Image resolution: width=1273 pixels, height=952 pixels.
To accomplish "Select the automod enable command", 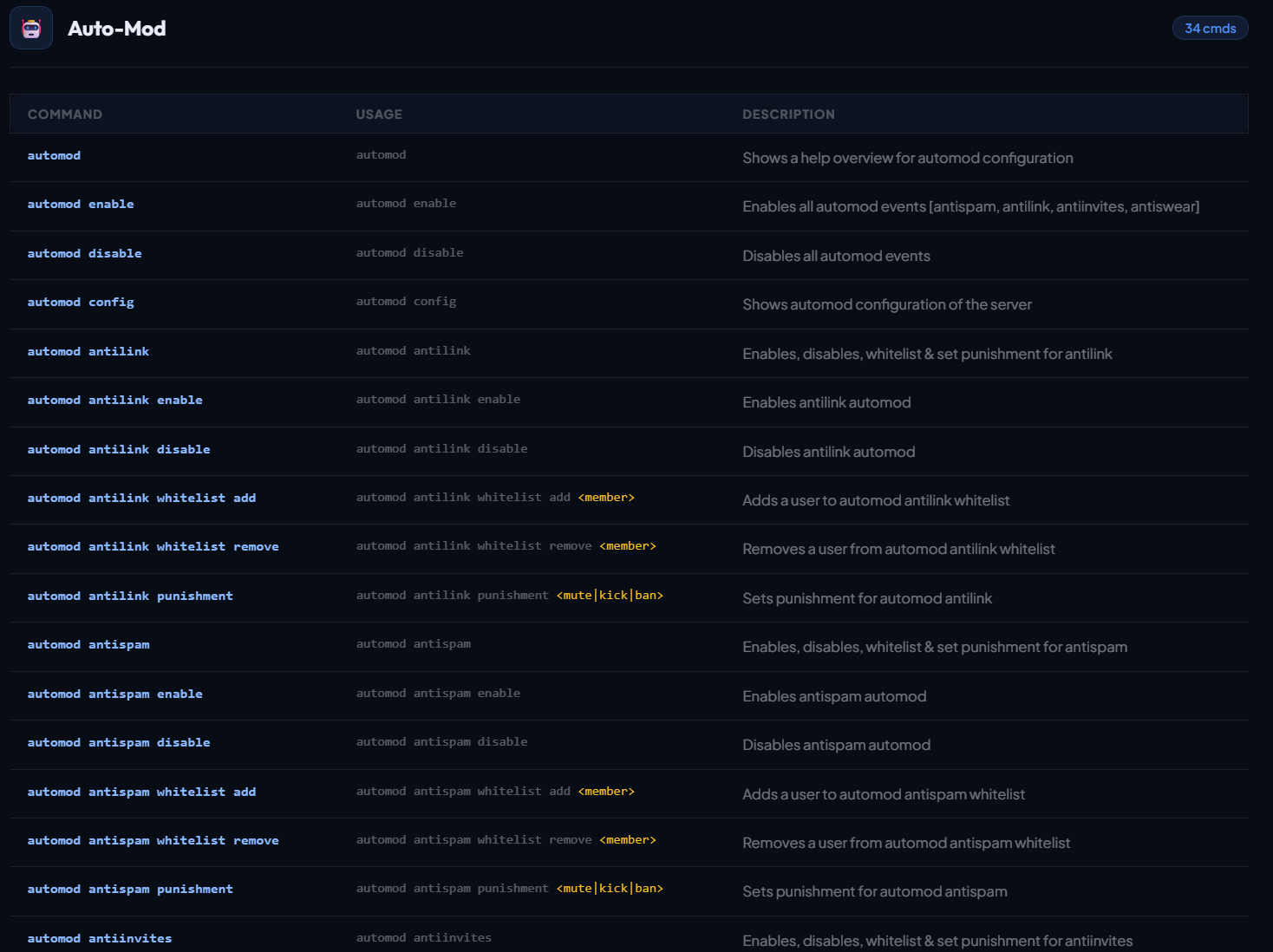I will [x=81, y=205].
